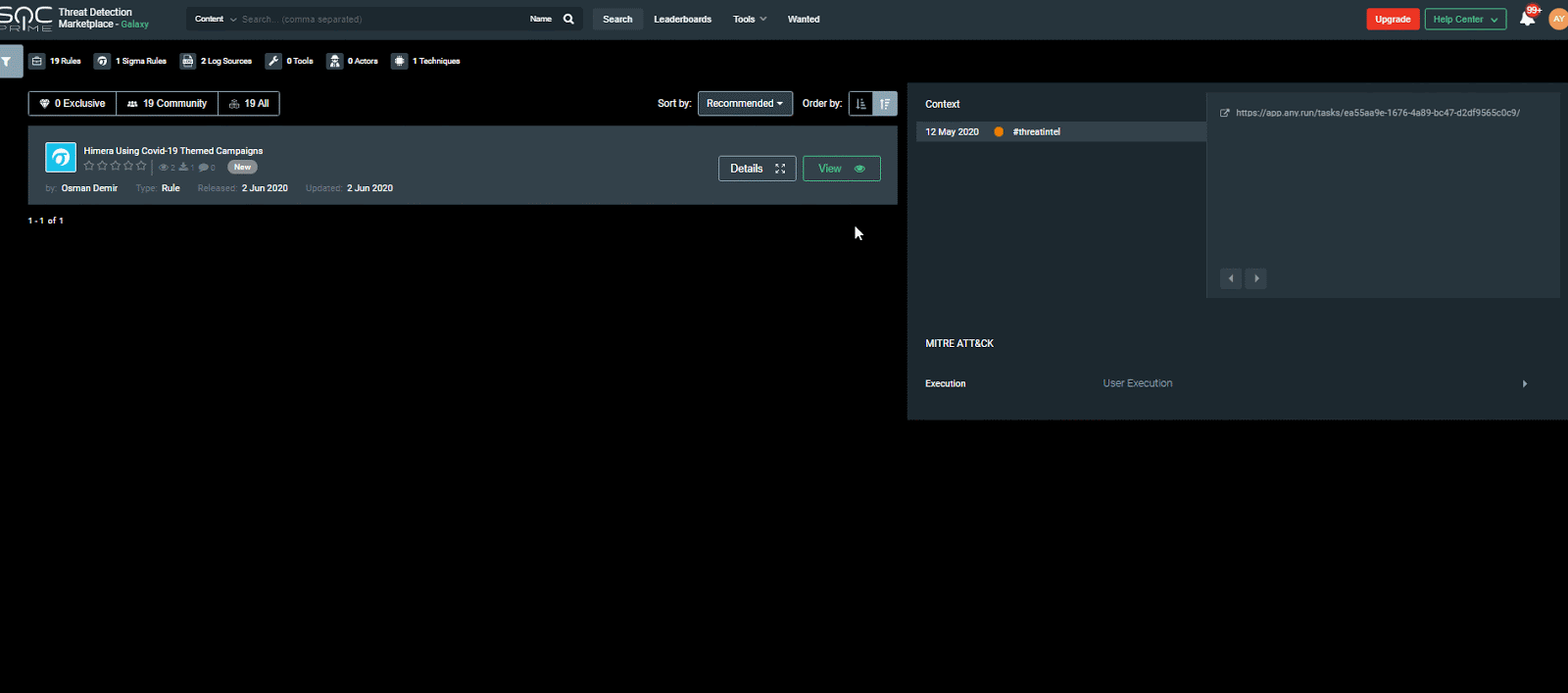
Task: Open the notifications bell
Action: click(x=1527, y=19)
